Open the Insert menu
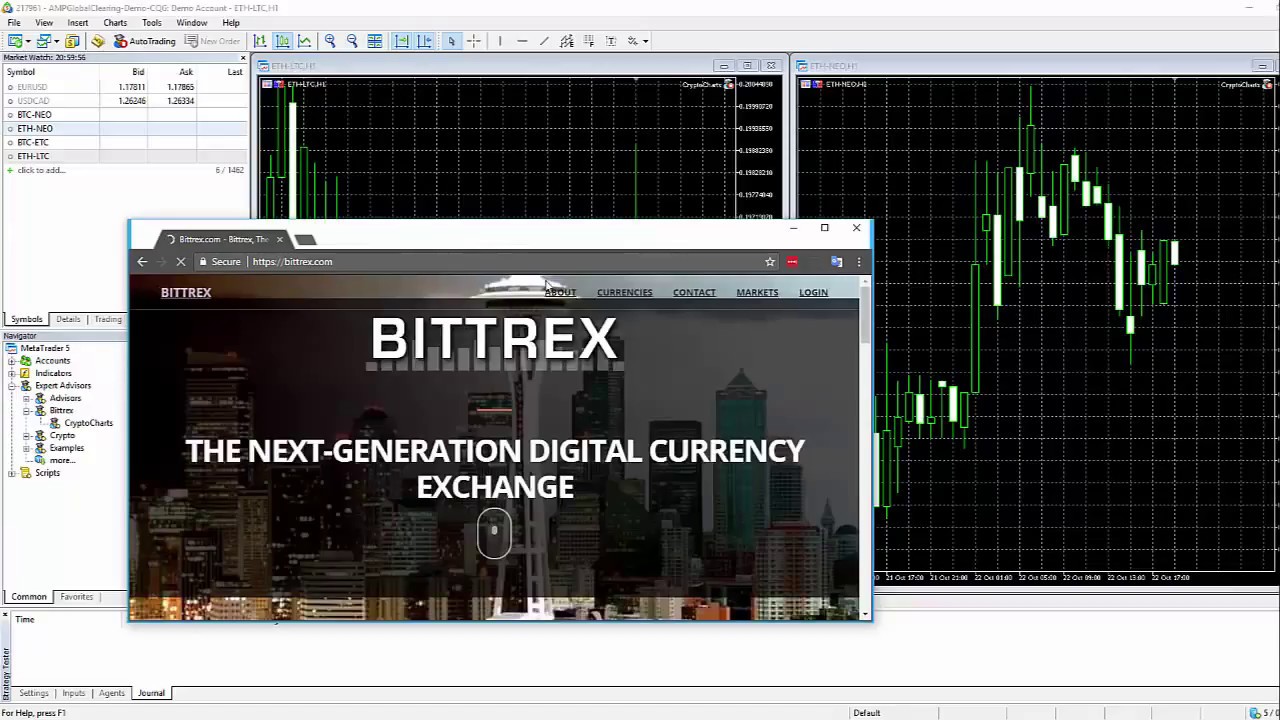The height and width of the screenshot is (720, 1280). pyautogui.click(x=77, y=23)
